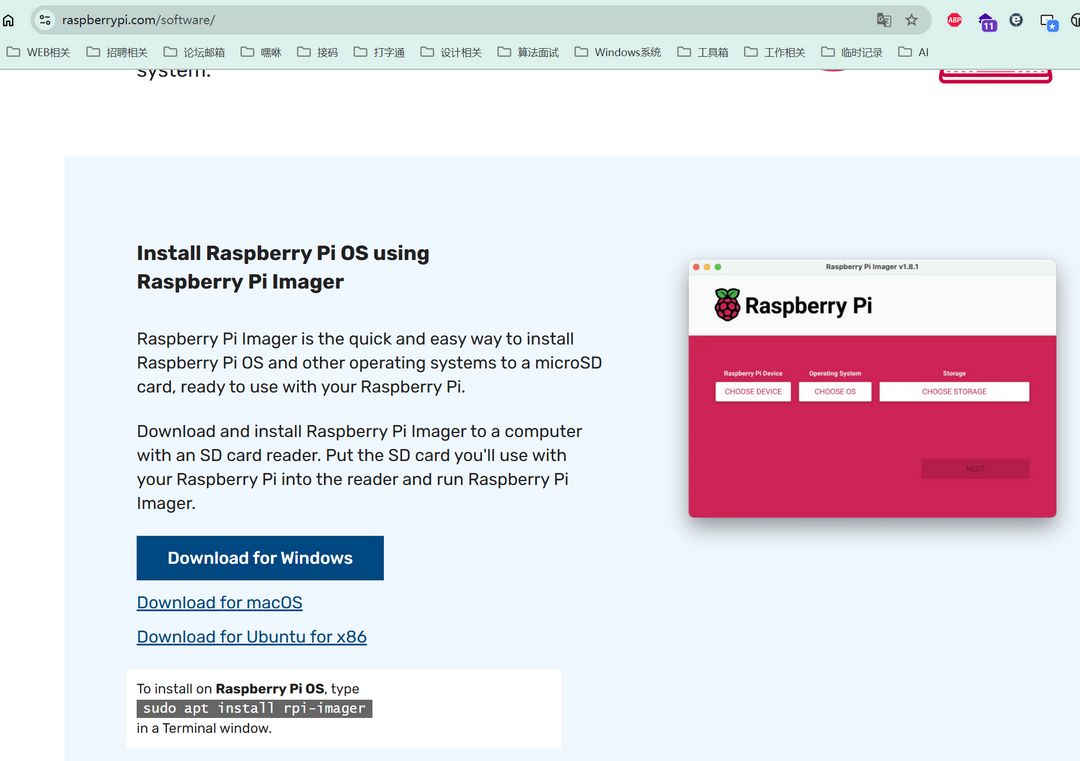Open the 打字通 bookmark folder

[379, 52]
